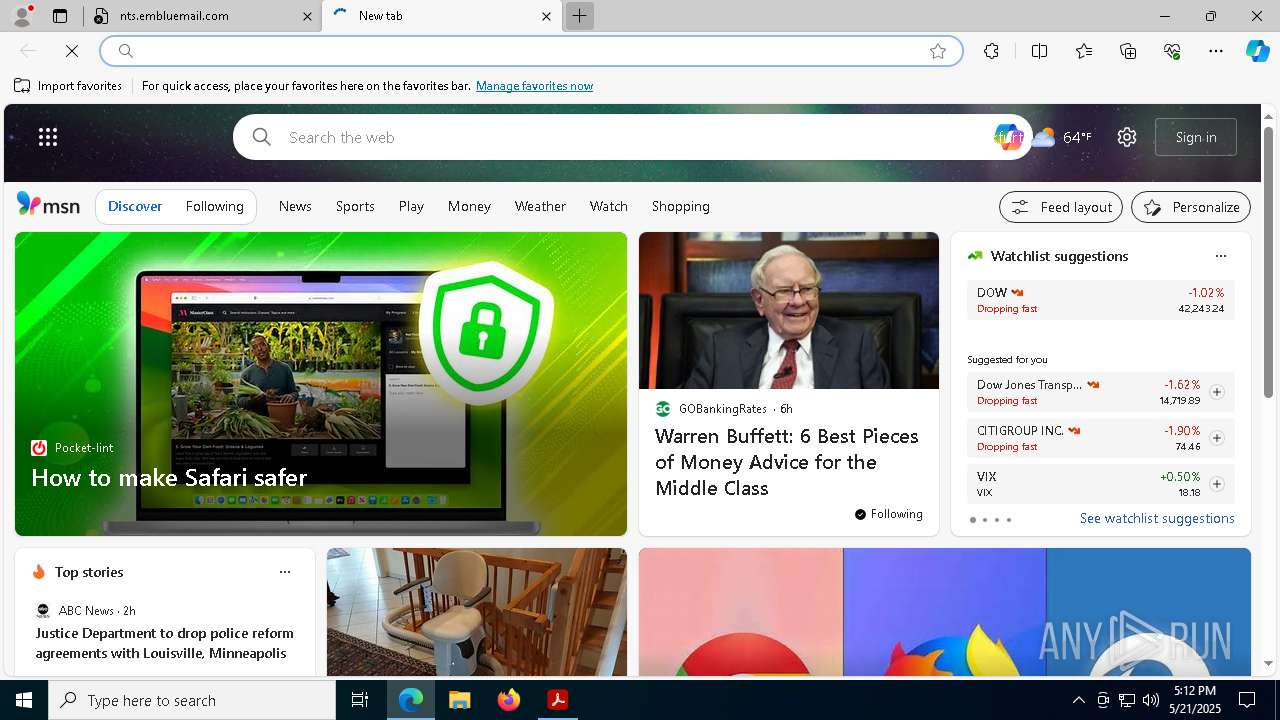Select the Following feed tab
Viewport: 1280px width, 720px height.
pos(214,206)
